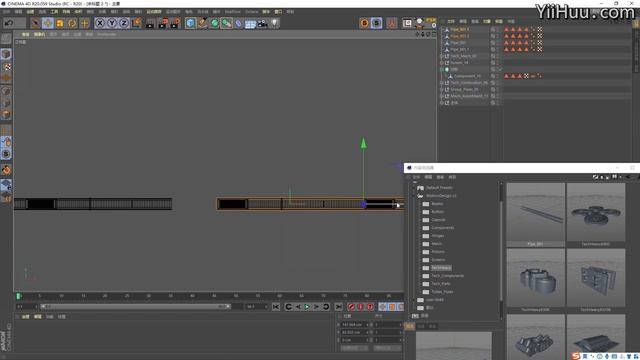The image size is (640, 360).
Task: Open the Tech_Parts folder in Content Browser
Action: point(441,284)
